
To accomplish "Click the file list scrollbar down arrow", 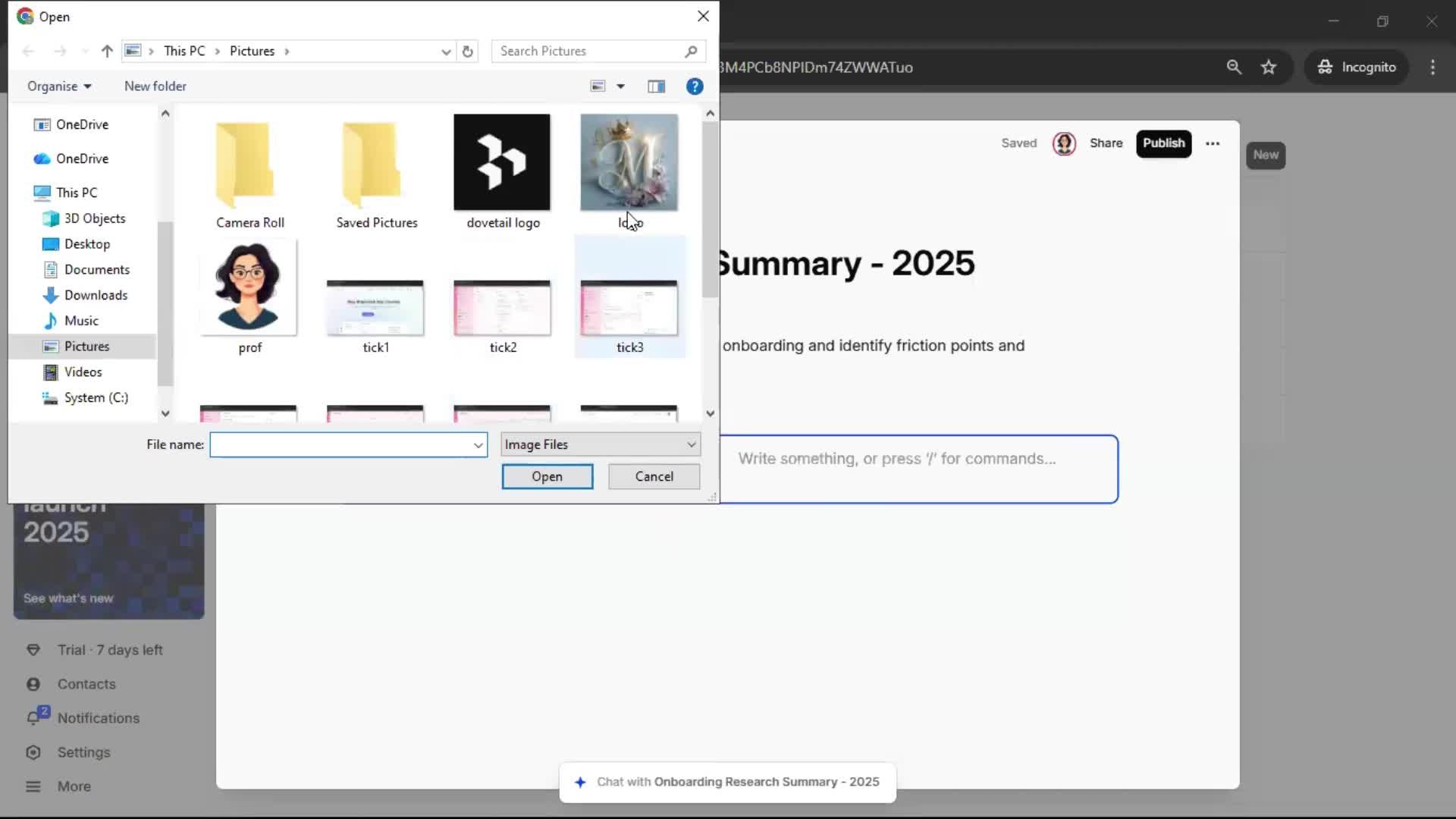I will [710, 414].
